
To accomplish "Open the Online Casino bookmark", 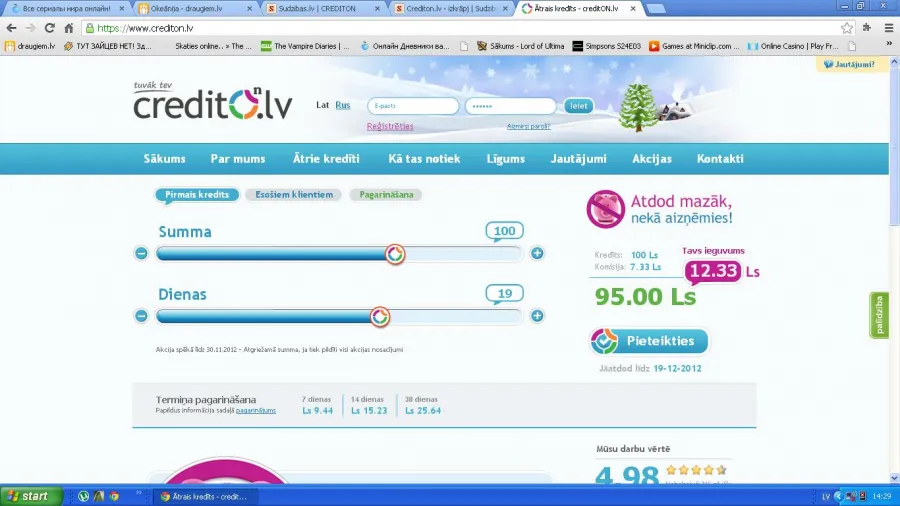I will [x=793, y=46].
